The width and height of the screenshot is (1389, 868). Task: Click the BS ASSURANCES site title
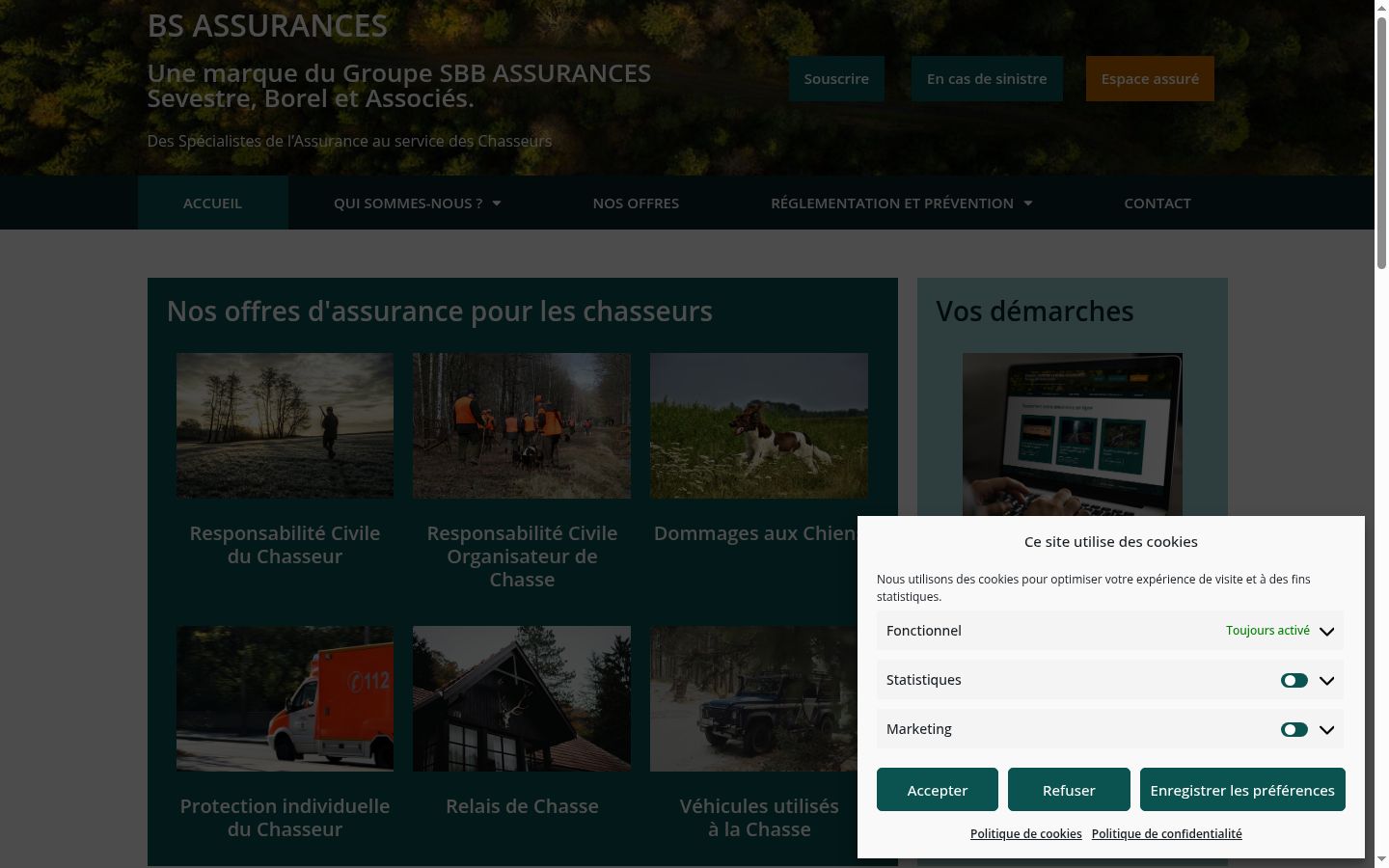(x=267, y=25)
